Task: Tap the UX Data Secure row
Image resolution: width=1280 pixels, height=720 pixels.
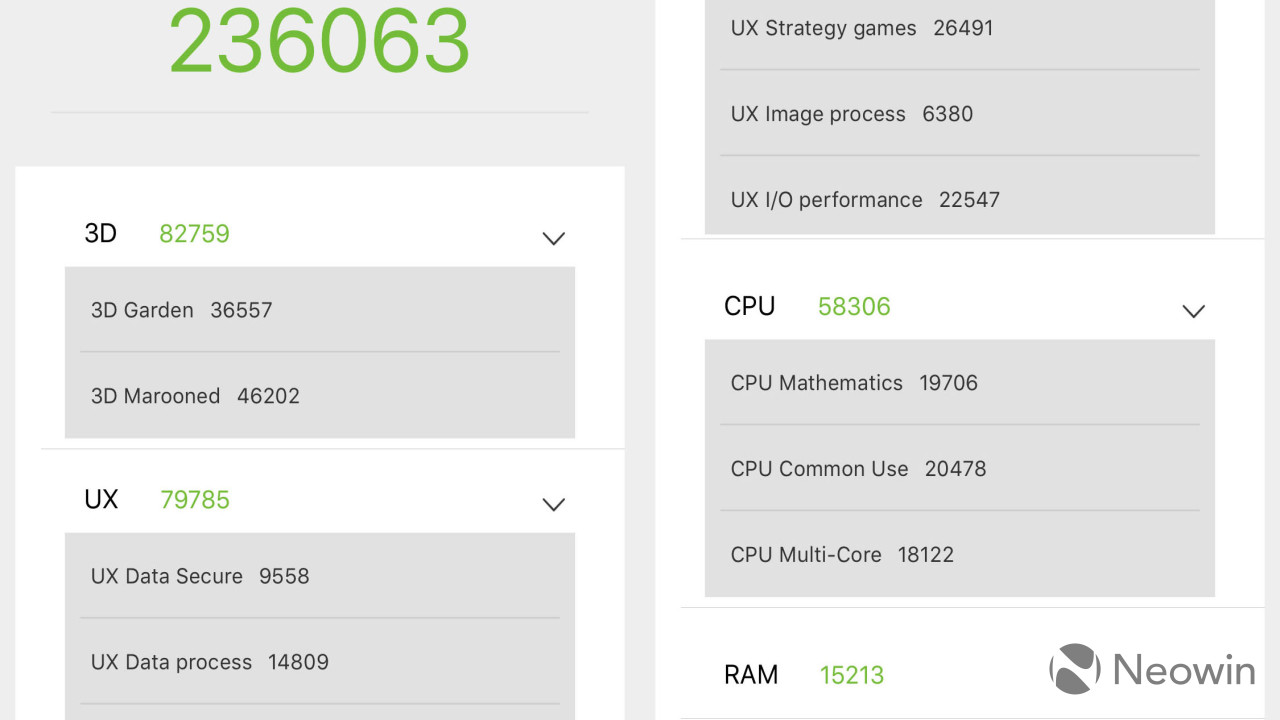Action: (x=319, y=576)
